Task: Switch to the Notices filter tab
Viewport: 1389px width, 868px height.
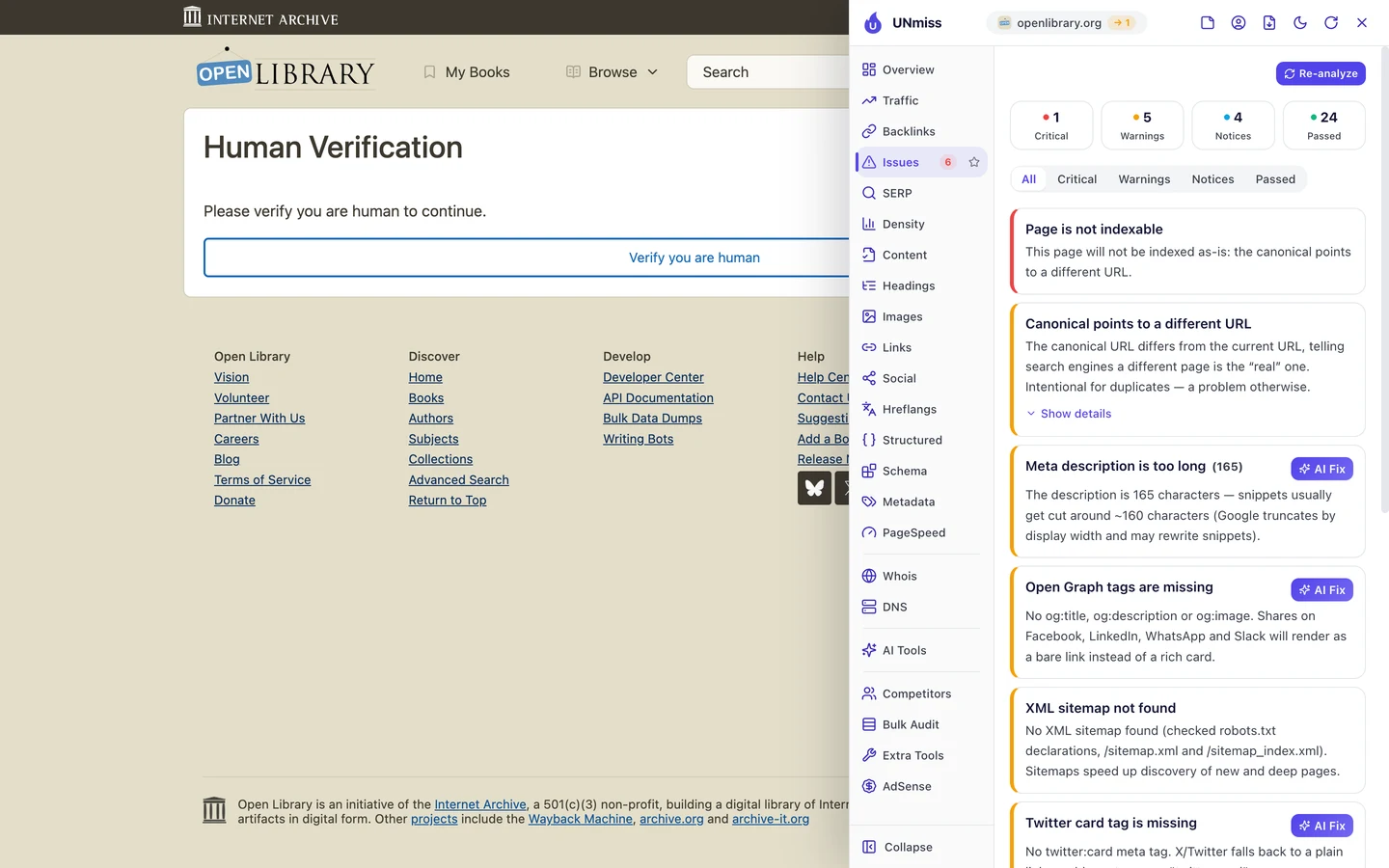Action: point(1212,179)
